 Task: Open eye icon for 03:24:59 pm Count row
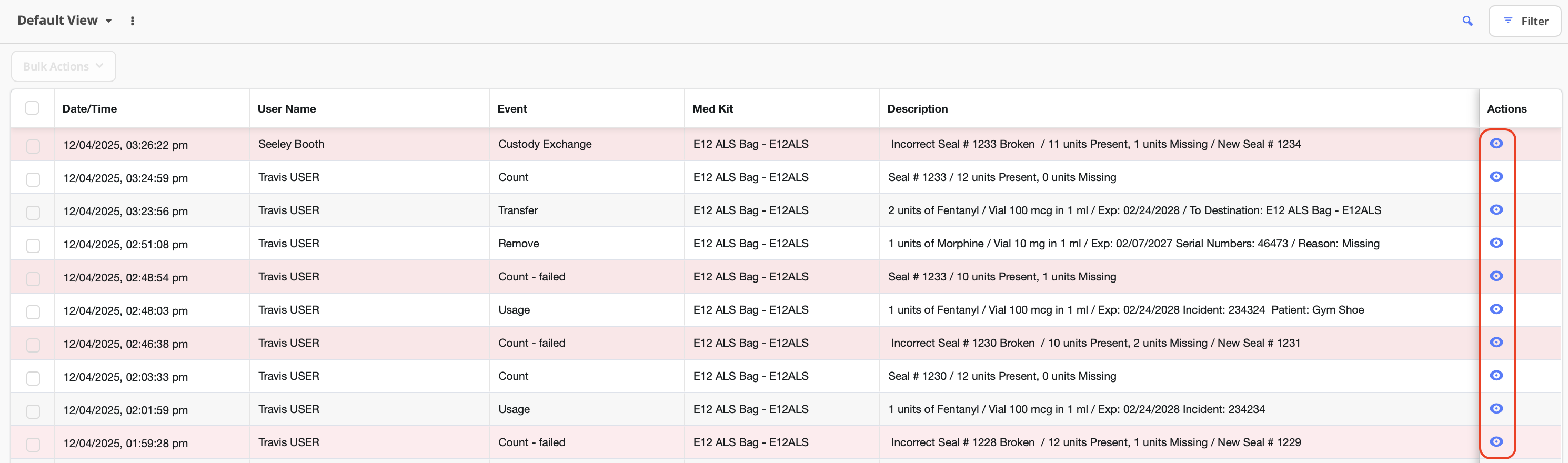[x=1495, y=177]
